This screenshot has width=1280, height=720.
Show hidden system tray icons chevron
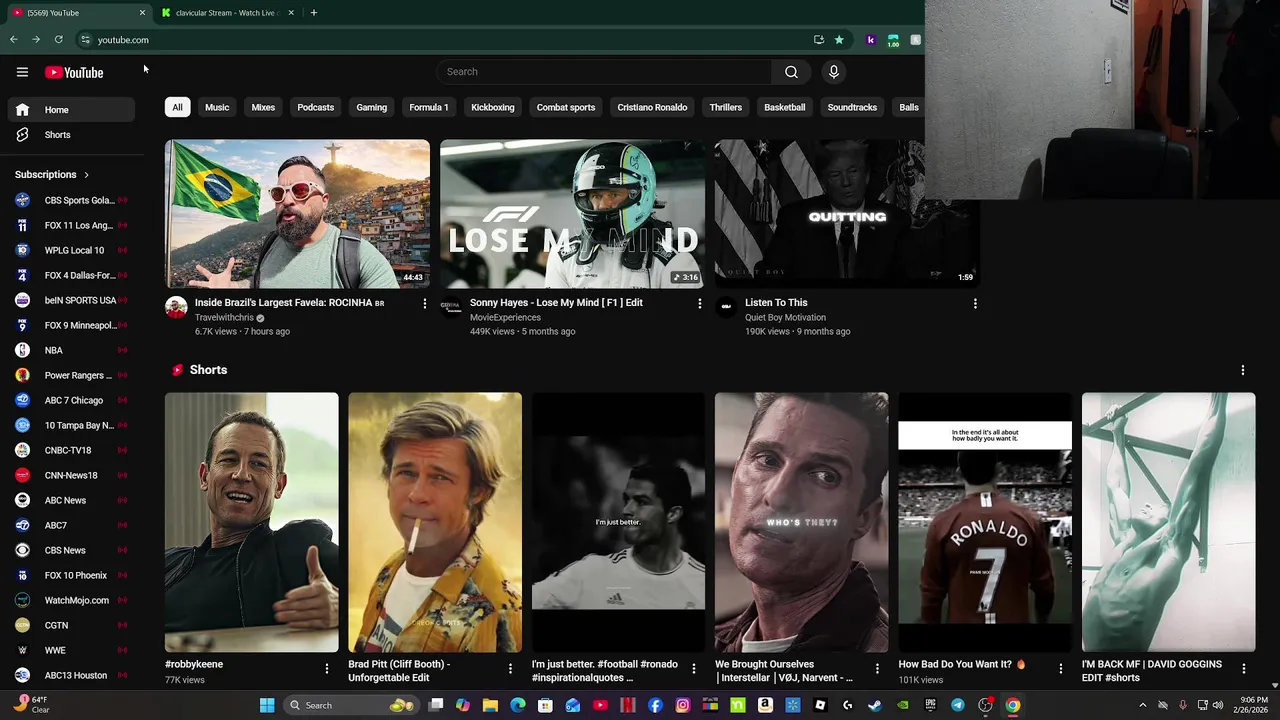(1143, 705)
